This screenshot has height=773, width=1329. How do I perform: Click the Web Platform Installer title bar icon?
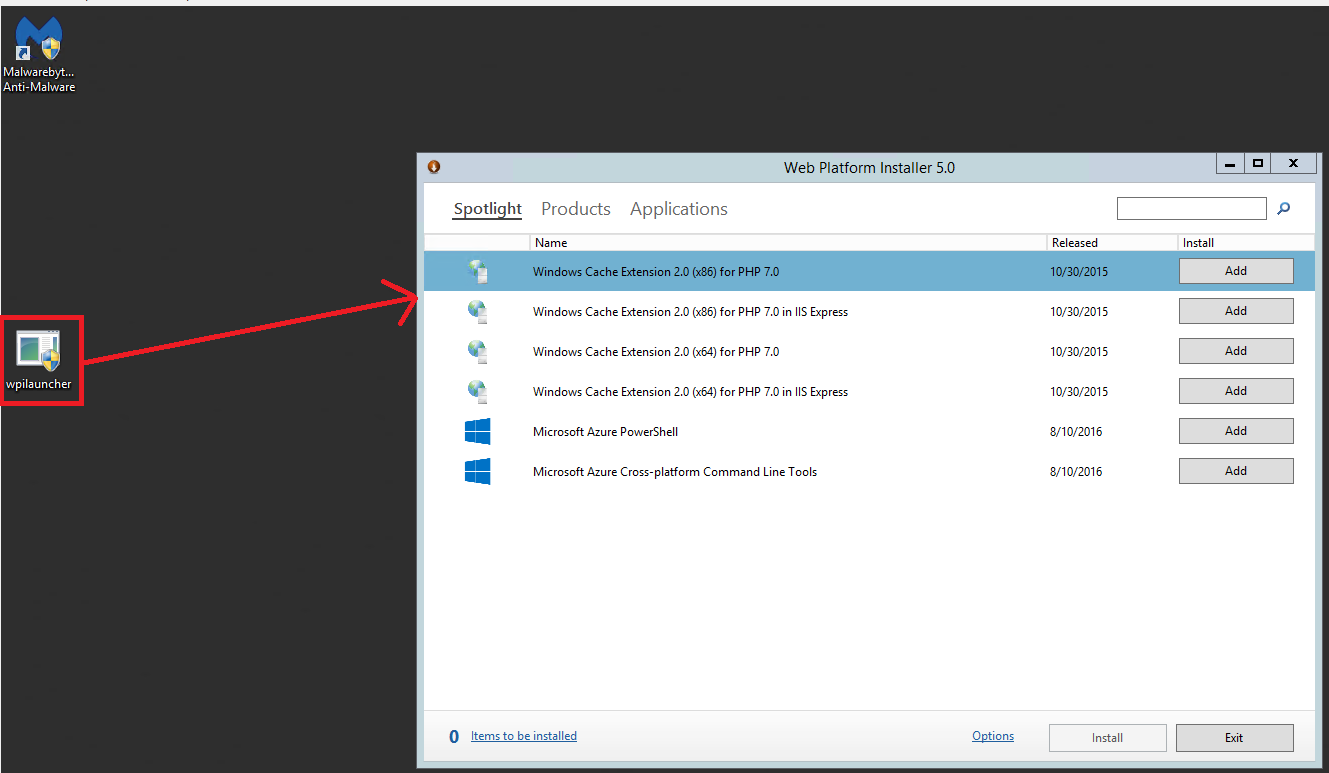coord(434,167)
